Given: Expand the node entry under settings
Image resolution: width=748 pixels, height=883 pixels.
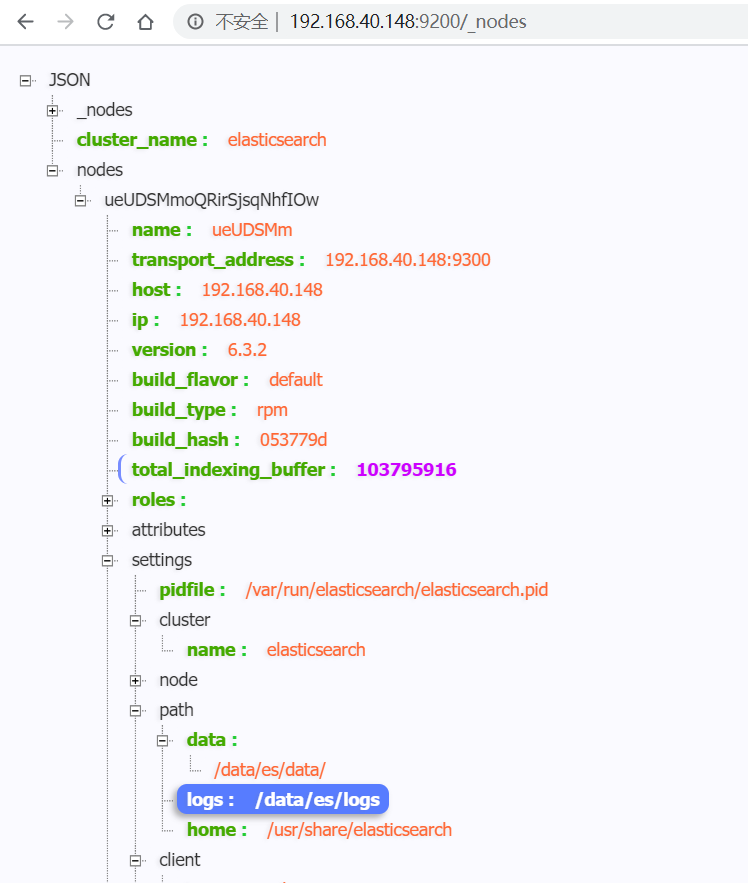Looking at the screenshot, I should coord(135,681).
